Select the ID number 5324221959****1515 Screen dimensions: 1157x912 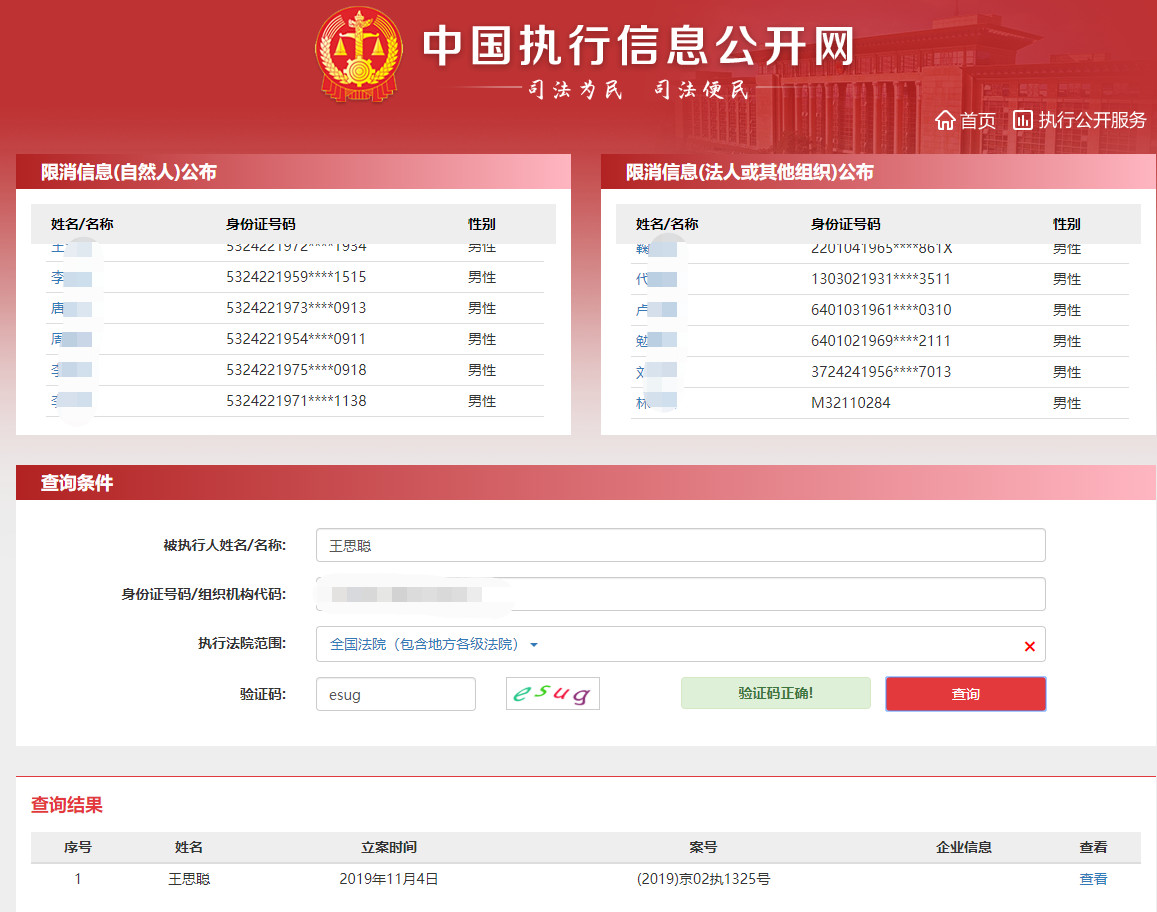[296, 277]
